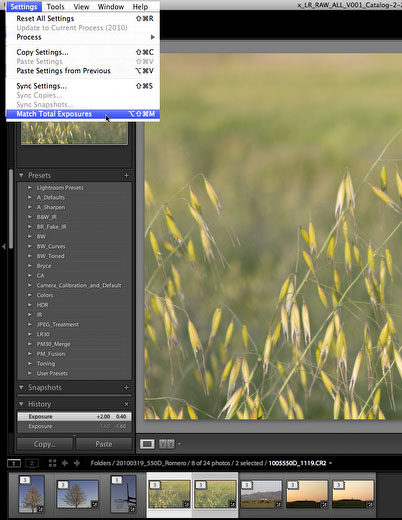Select last sunset thumbnail
The height and width of the screenshot is (520, 402).
[353, 494]
